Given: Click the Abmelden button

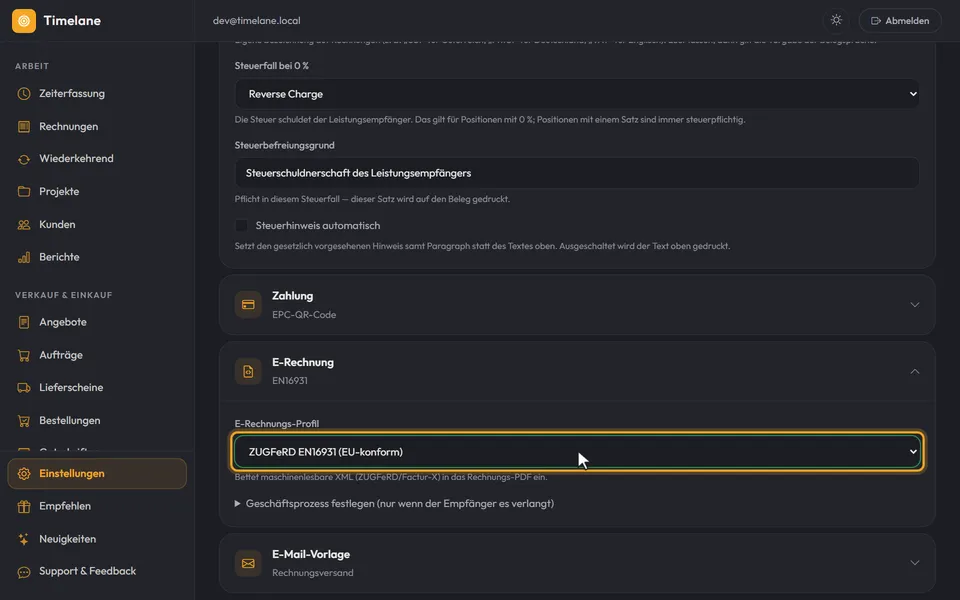Looking at the screenshot, I should click(x=900, y=20).
